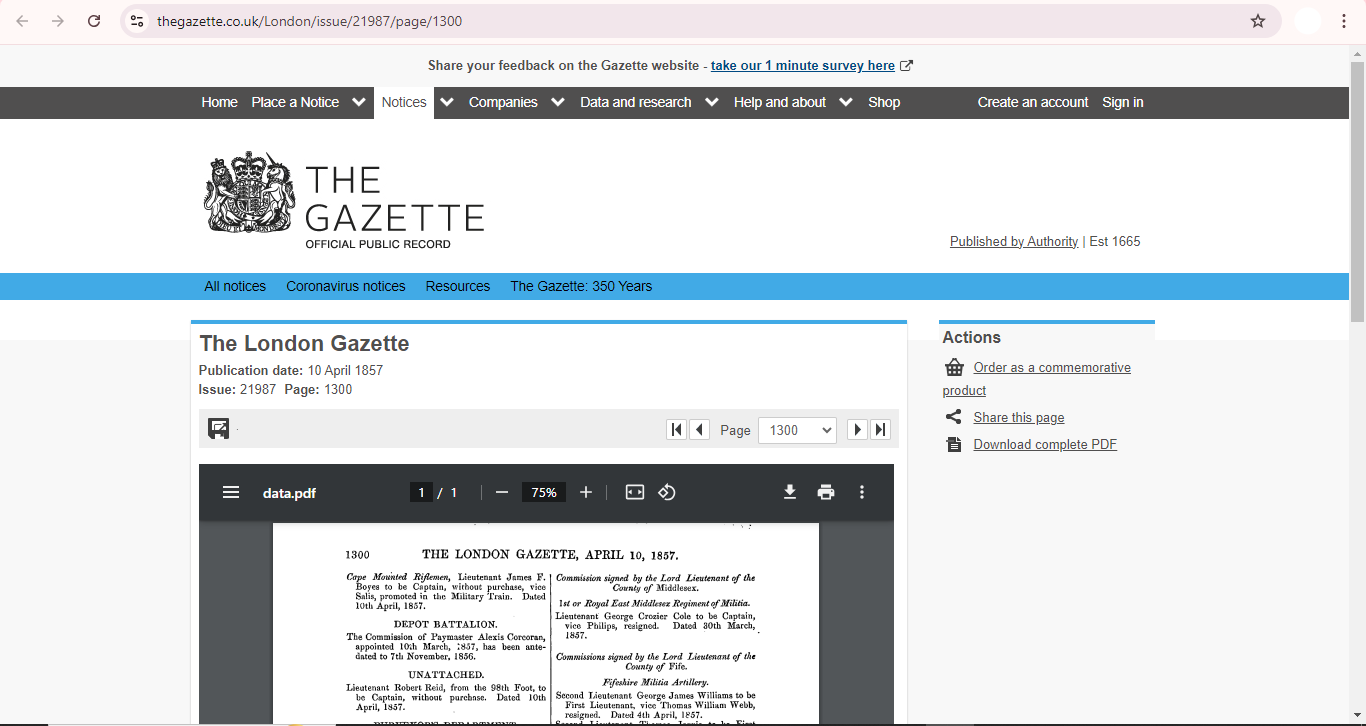Jump to first page of issue
The height and width of the screenshot is (726, 1366).
677,429
